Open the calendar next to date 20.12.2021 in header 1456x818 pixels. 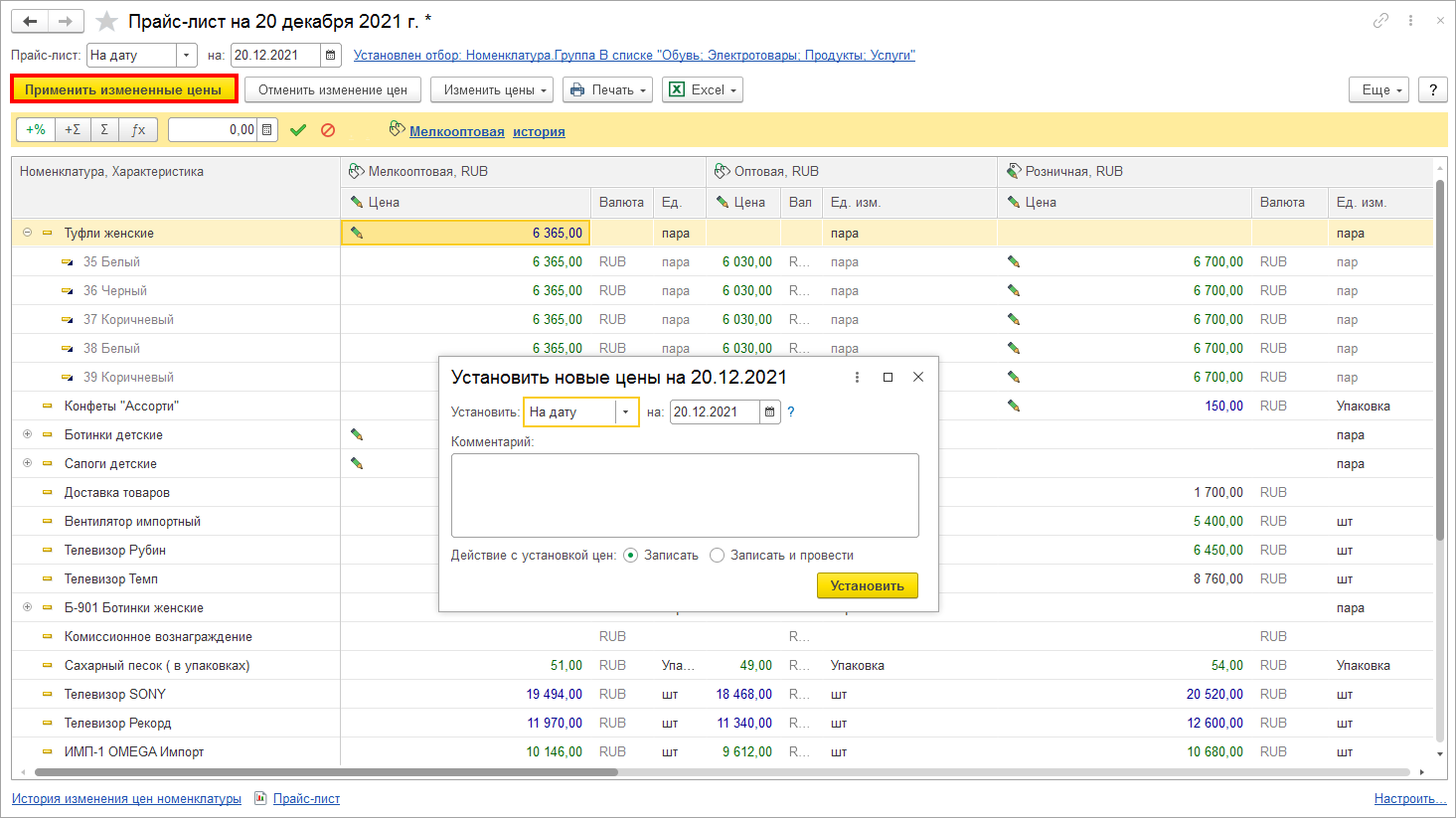[x=331, y=55]
